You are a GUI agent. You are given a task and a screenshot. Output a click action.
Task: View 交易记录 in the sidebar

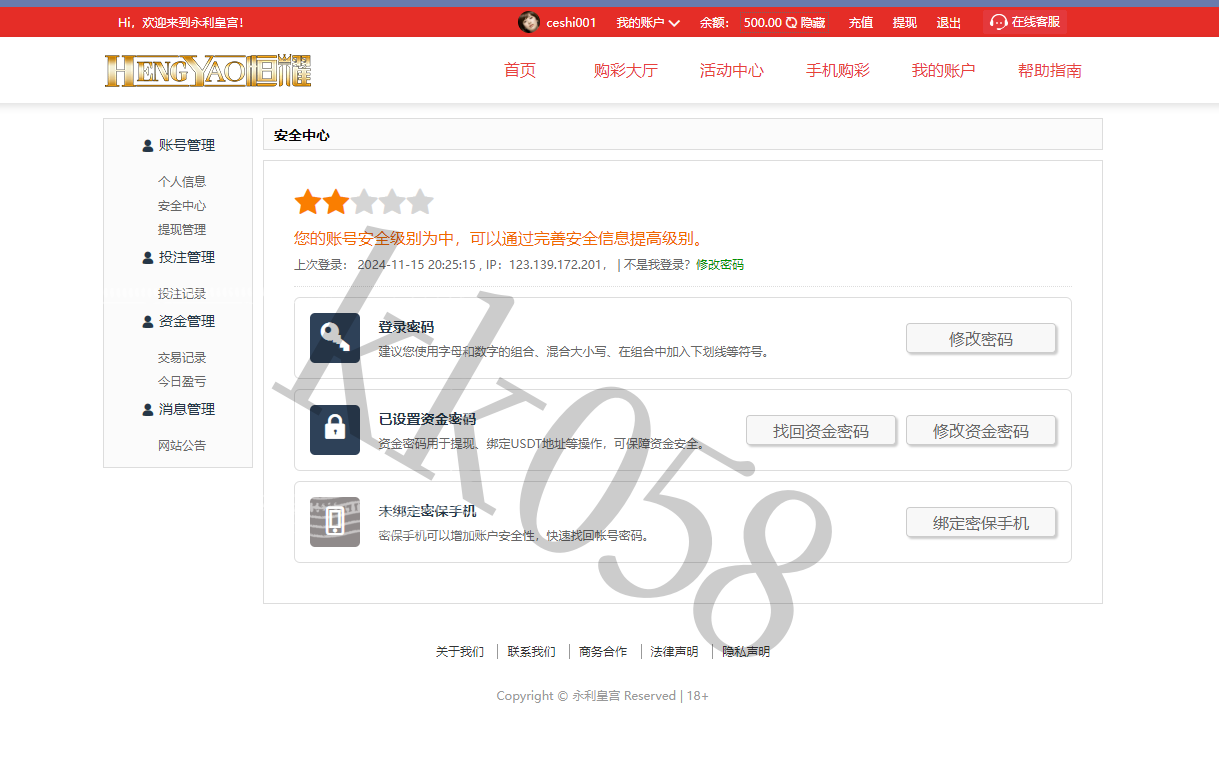(x=182, y=358)
